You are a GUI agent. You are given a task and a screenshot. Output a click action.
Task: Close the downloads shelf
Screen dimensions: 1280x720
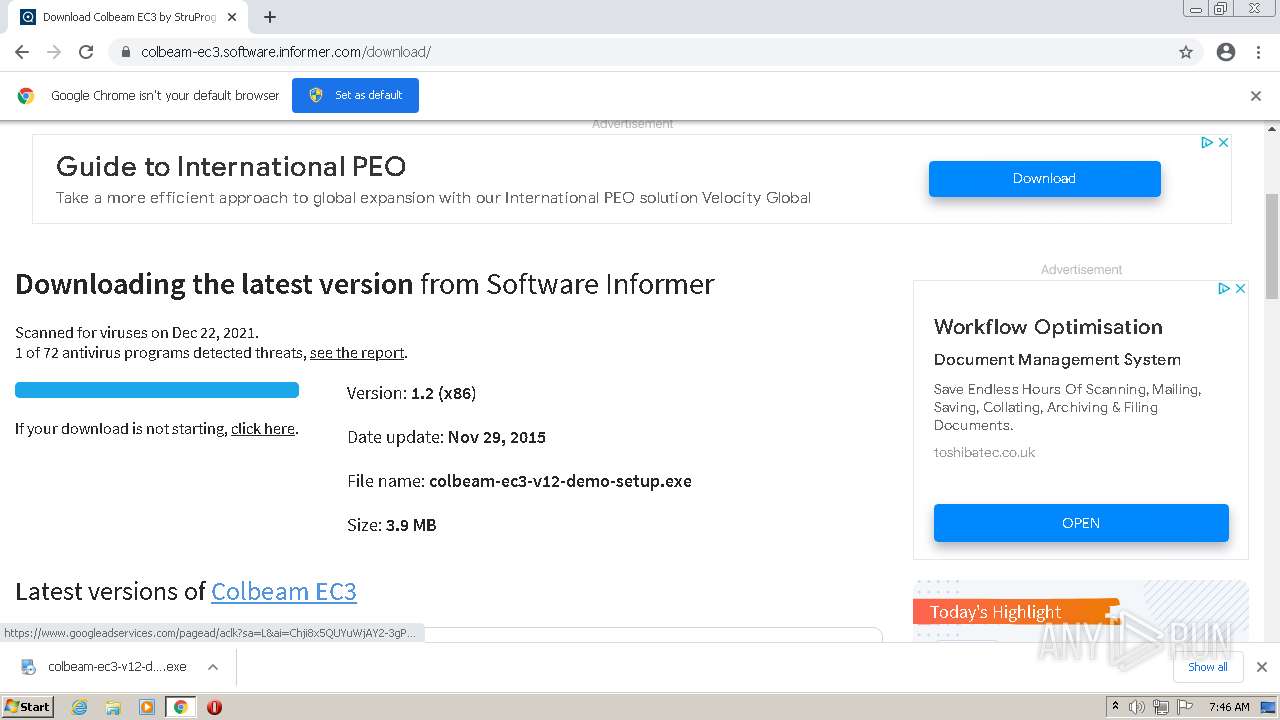coord(1262,667)
